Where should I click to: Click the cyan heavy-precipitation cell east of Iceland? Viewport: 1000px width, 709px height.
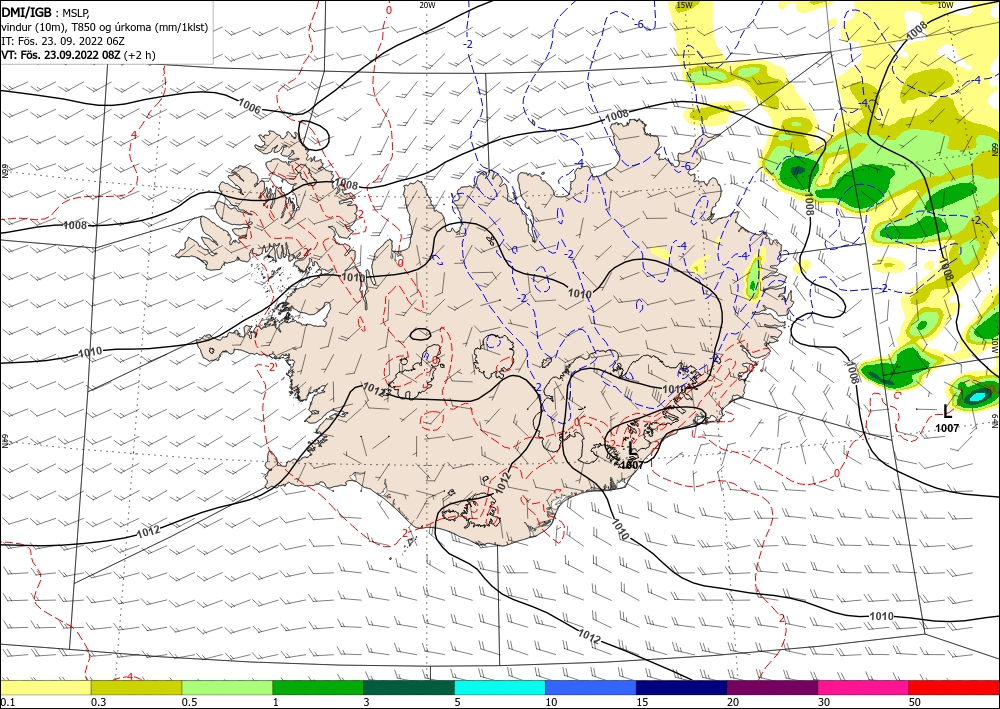pos(976,397)
